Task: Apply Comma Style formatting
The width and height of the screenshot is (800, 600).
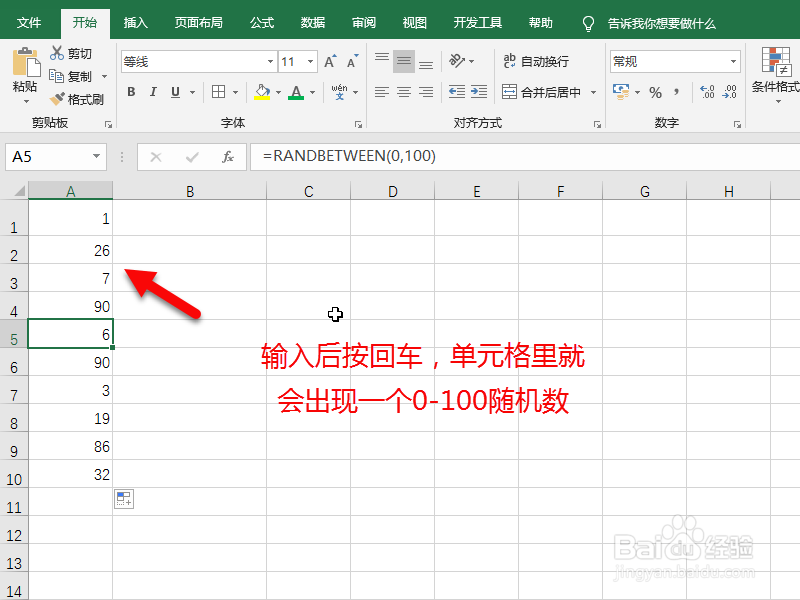Action: coord(674,92)
